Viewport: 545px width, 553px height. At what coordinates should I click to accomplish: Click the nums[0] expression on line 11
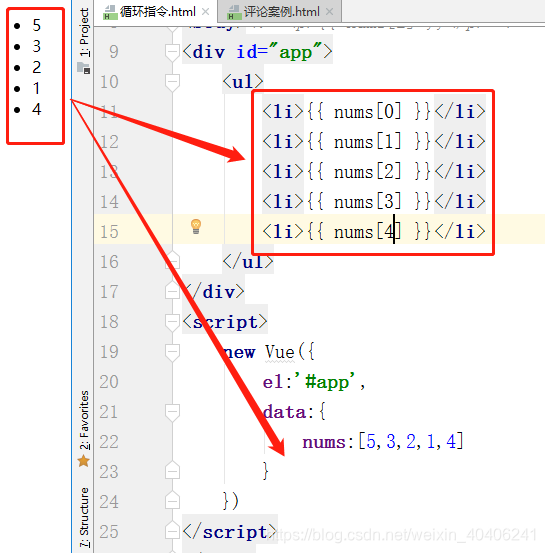point(368,112)
